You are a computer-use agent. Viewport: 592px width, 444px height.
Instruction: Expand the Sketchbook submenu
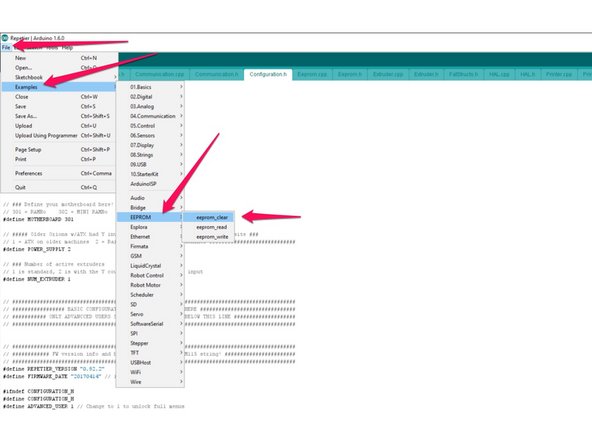(x=59, y=77)
